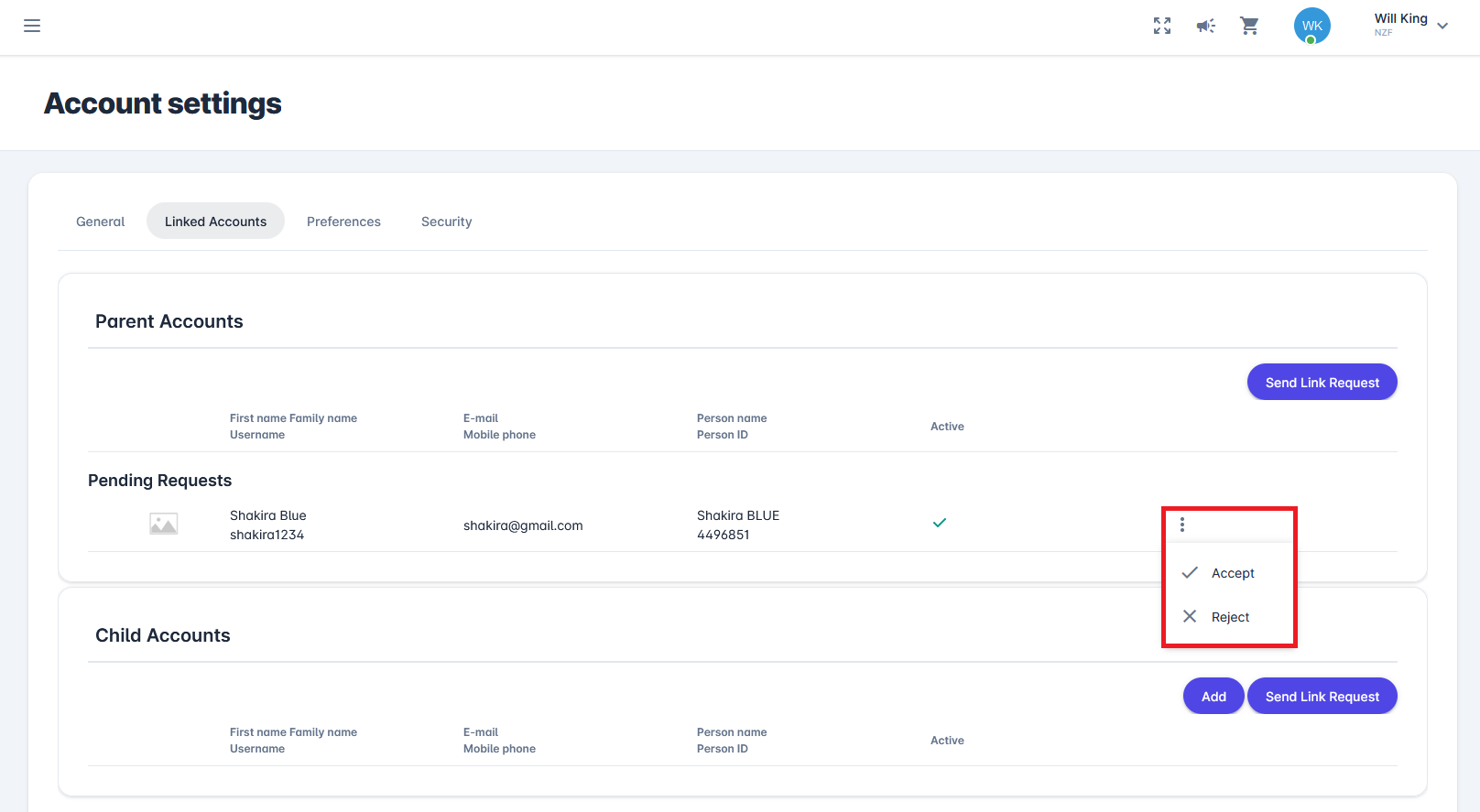The height and width of the screenshot is (812, 1480).
Task: Click Shakira Blue's profile picture placeholder
Action: click(163, 525)
